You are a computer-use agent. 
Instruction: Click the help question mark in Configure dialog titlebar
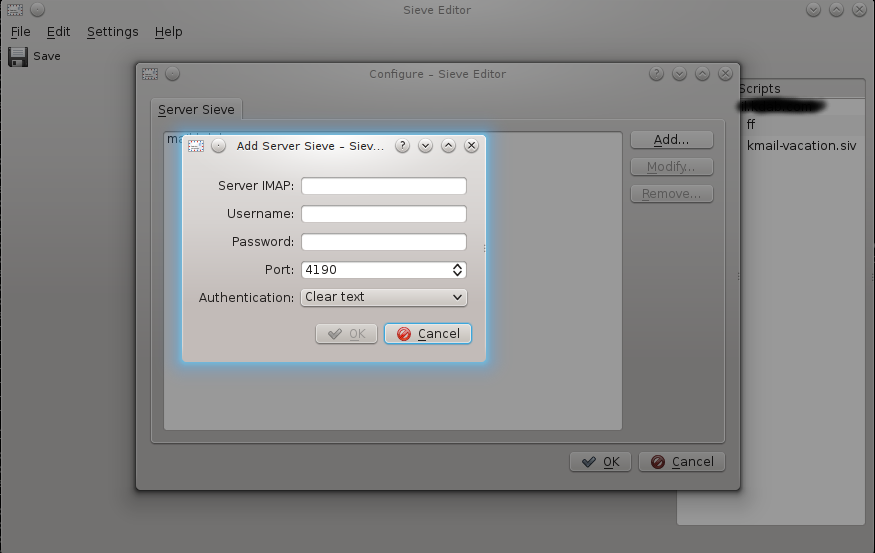[657, 74]
